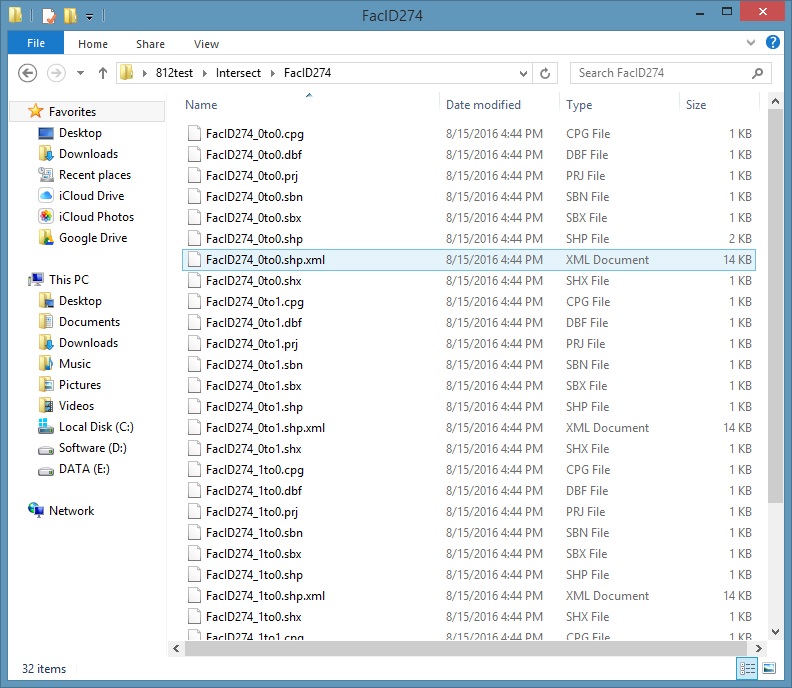Open Music folder under This PC
Viewport: 792px width, 688px height.
coord(75,364)
